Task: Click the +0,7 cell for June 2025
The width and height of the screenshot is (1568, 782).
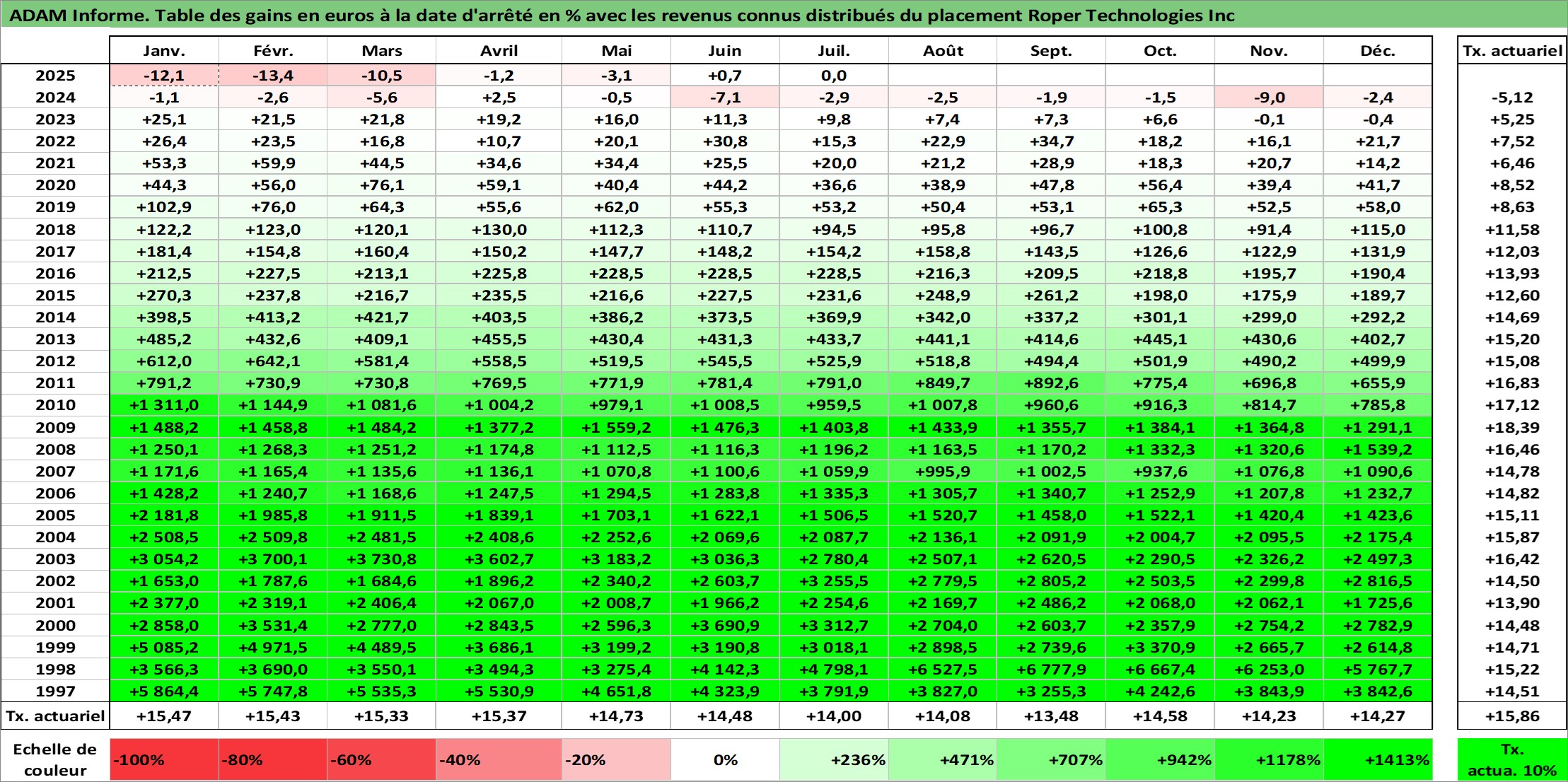Action: [725, 75]
